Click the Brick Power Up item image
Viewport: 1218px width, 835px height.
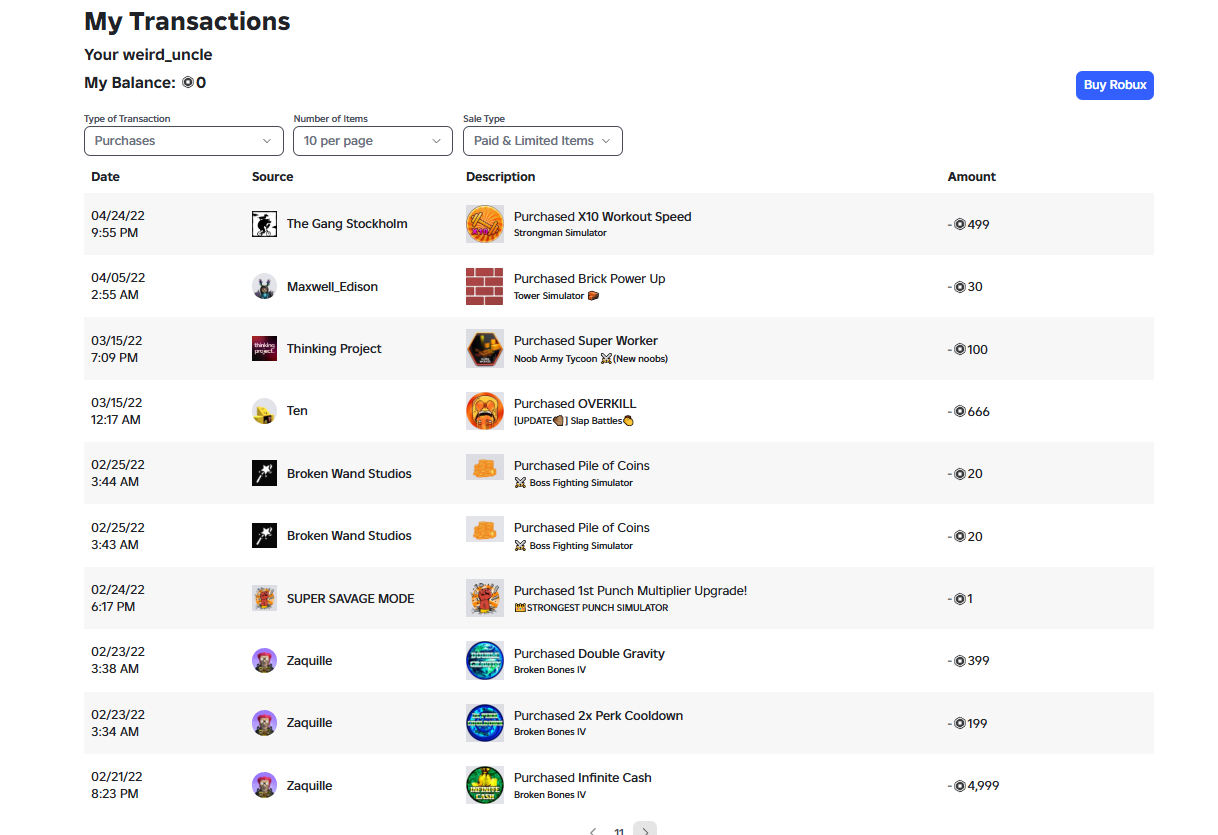[x=485, y=286]
